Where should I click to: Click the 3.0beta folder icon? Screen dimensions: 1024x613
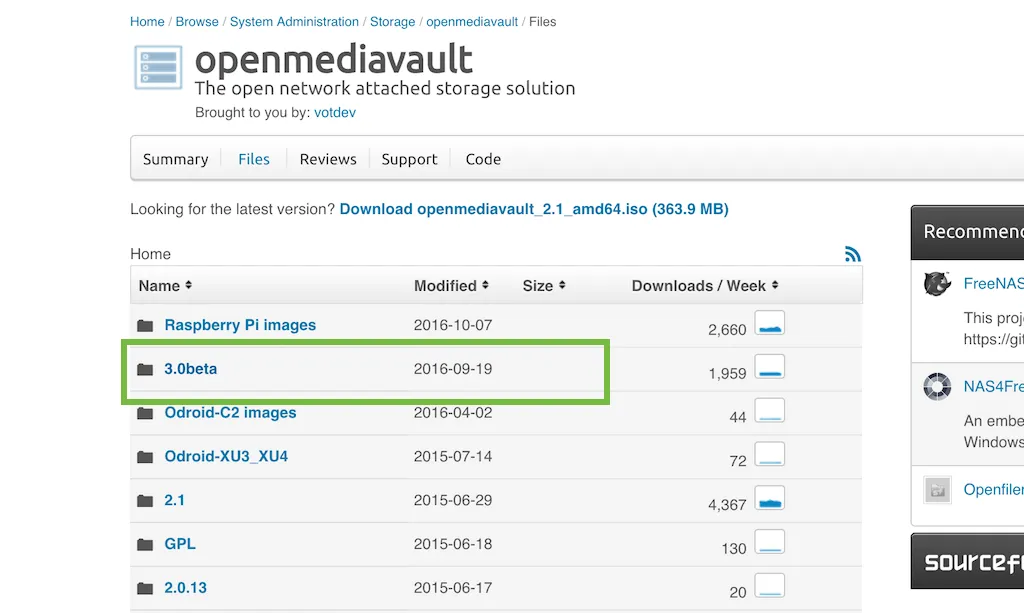pos(145,369)
